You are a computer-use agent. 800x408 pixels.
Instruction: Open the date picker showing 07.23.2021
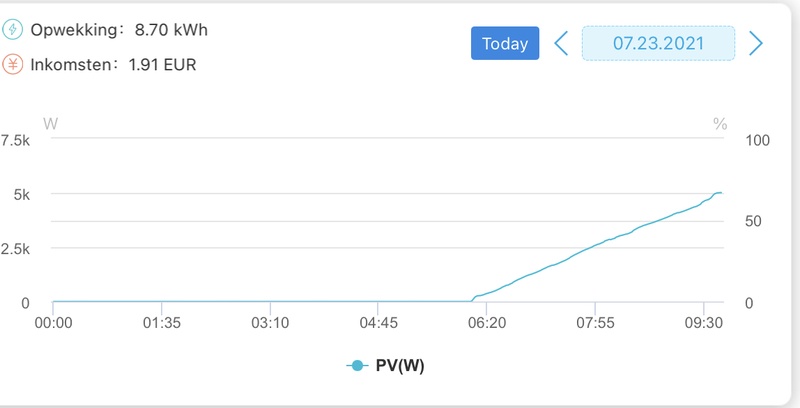tap(658, 44)
